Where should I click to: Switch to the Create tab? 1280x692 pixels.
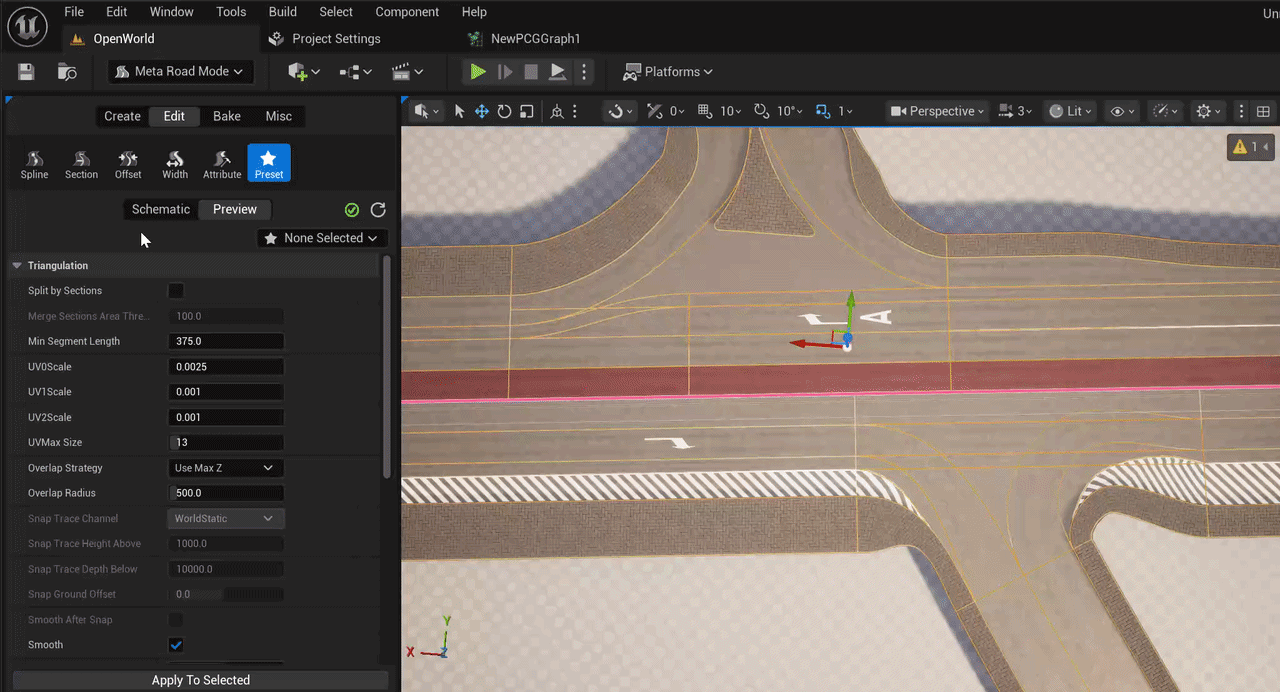point(122,116)
